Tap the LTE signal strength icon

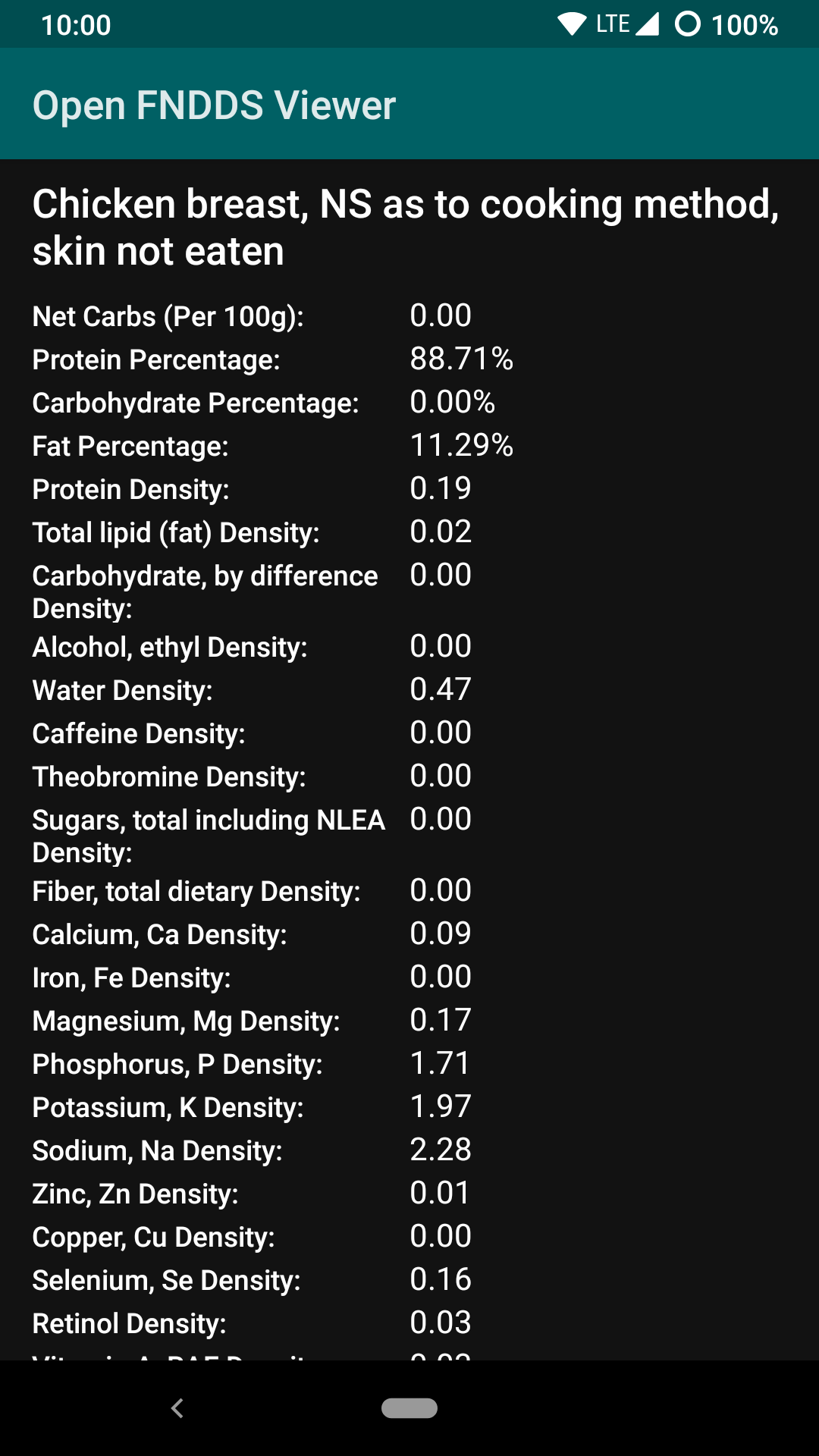click(647, 24)
